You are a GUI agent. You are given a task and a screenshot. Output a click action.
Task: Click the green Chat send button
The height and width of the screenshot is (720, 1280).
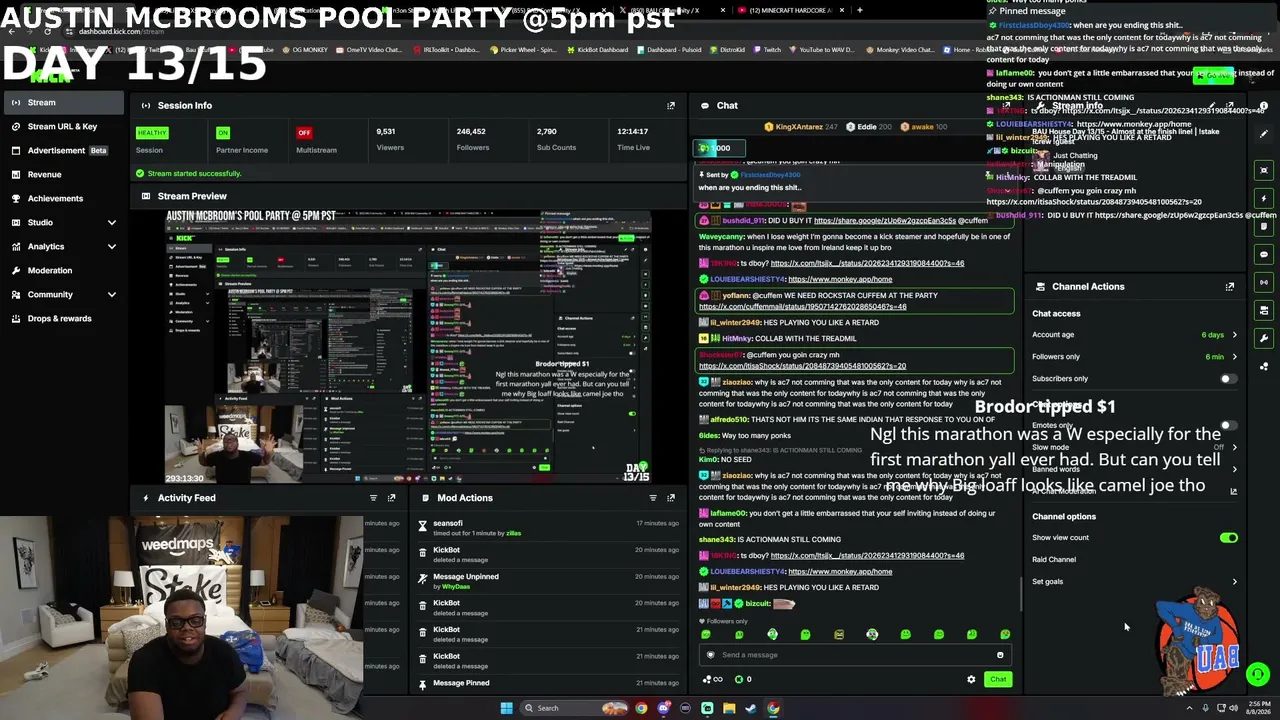[998, 679]
